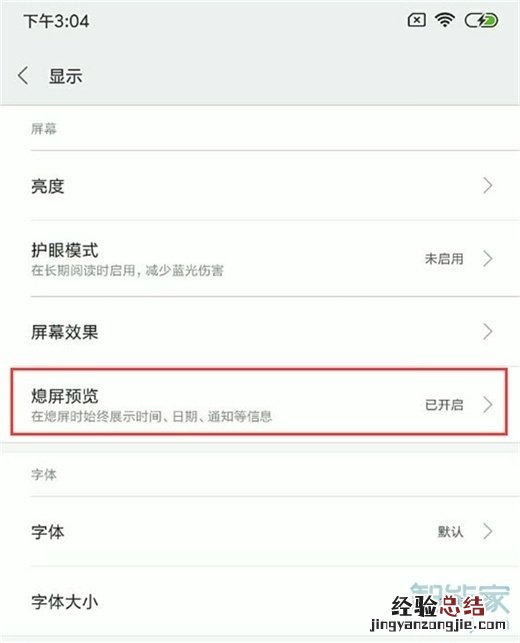Expand the chevron beside 未启用
This screenshot has width=520, height=643.
click(x=488, y=259)
